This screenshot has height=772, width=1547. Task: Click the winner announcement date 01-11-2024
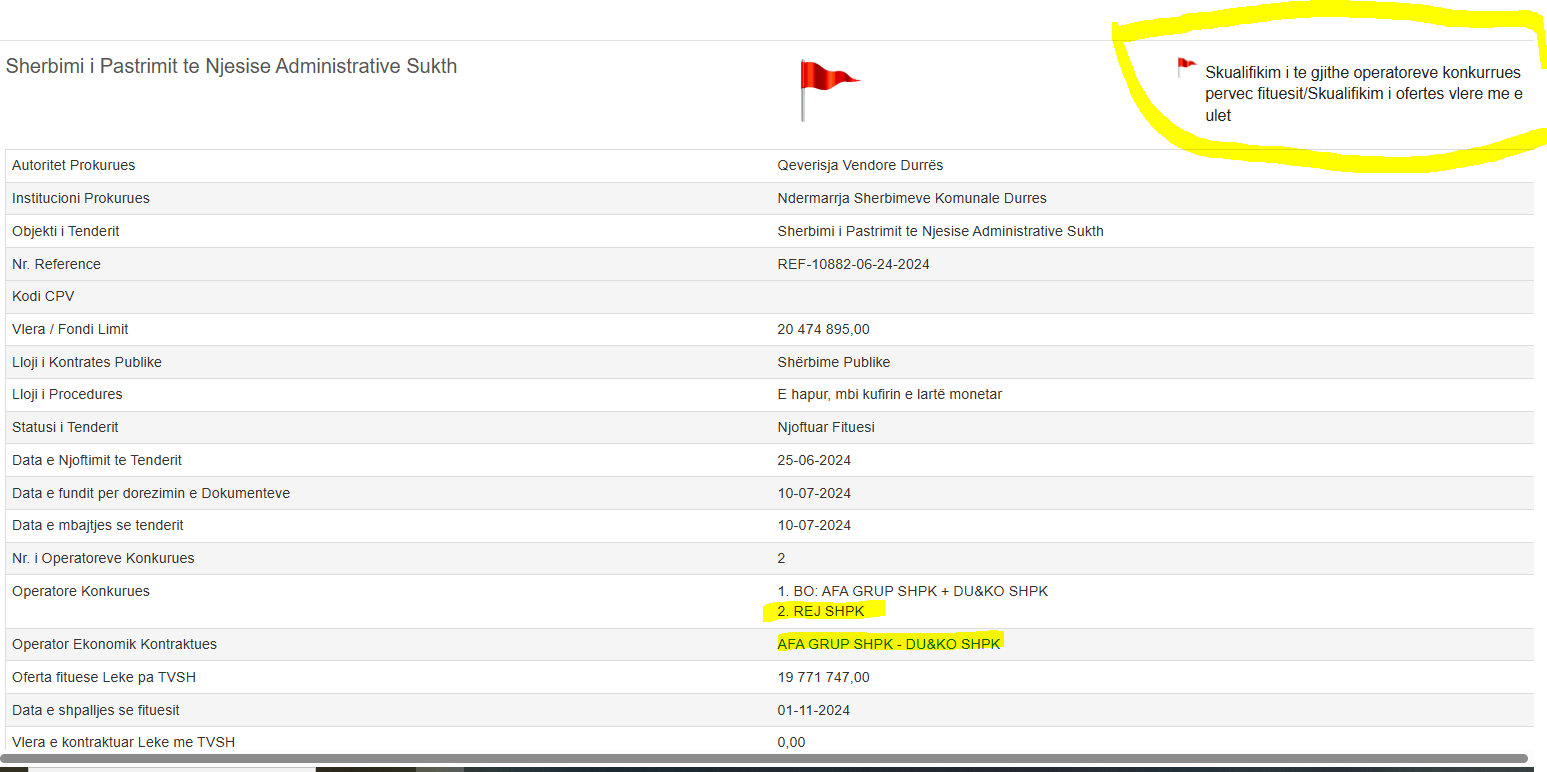coord(814,710)
